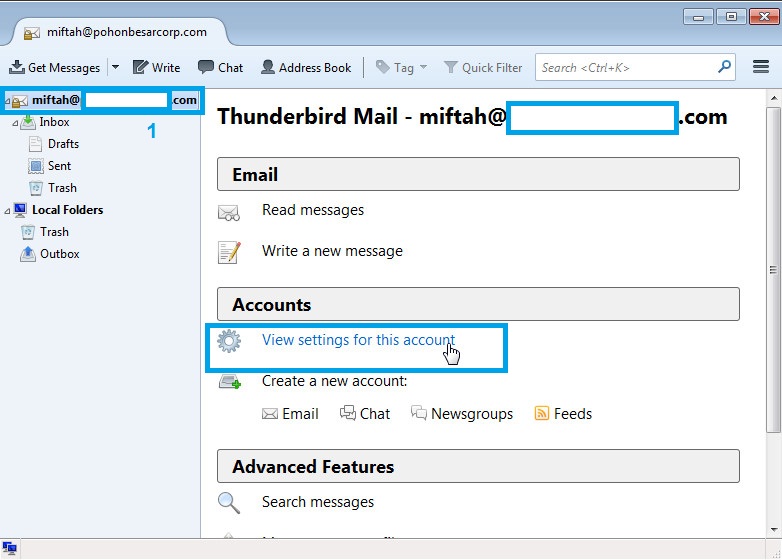The image size is (782, 560).
Task: Open the Address Book
Action: click(x=306, y=67)
